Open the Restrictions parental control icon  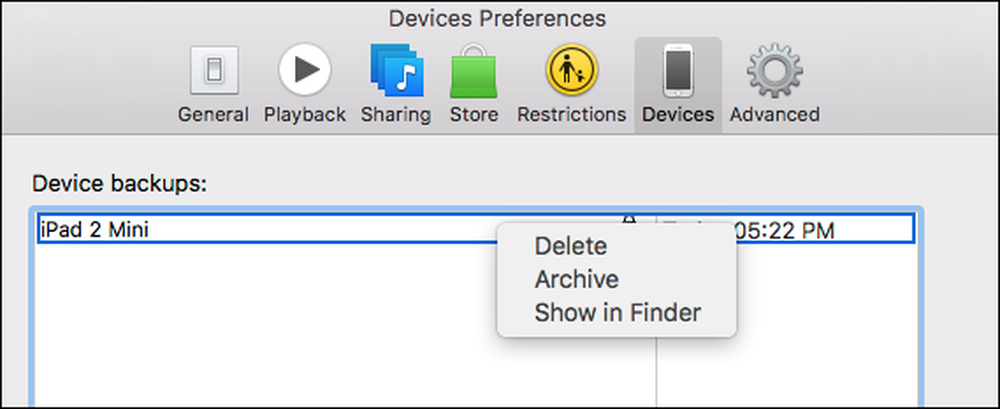pyautogui.click(x=571, y=70)
